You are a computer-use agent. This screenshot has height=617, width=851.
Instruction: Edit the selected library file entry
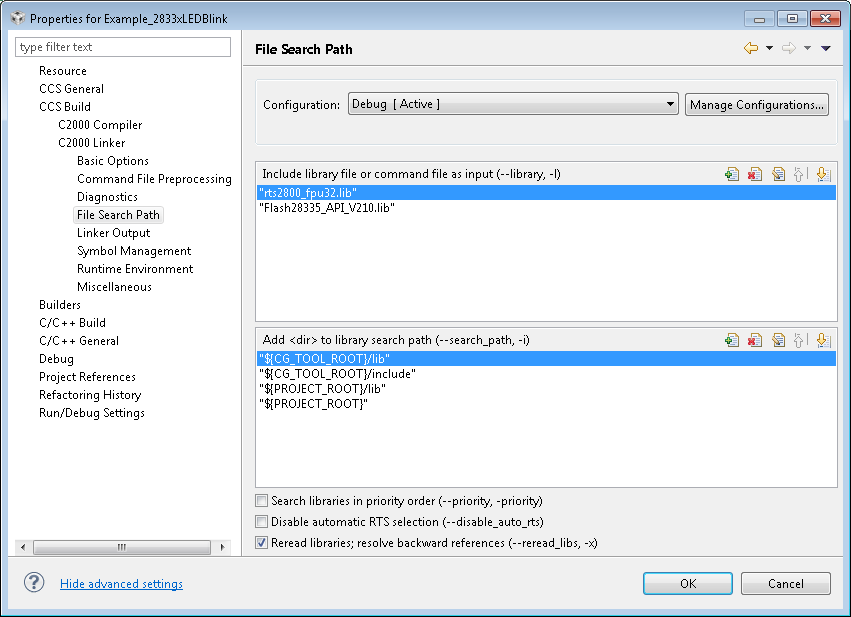coord(778,174)
